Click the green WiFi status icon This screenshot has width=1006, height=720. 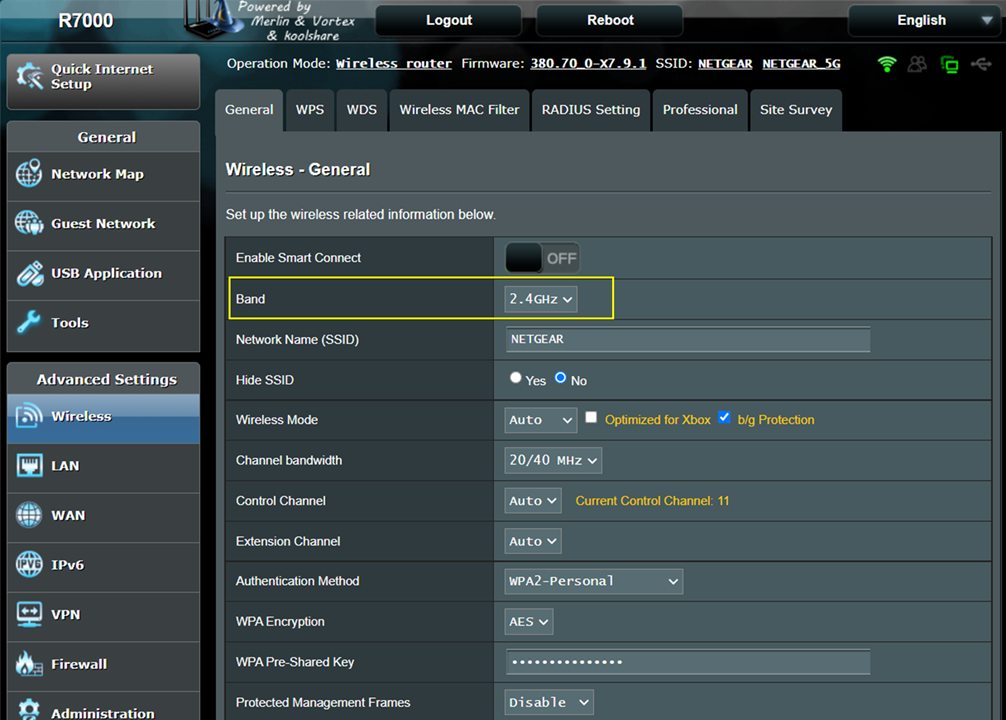886,65
